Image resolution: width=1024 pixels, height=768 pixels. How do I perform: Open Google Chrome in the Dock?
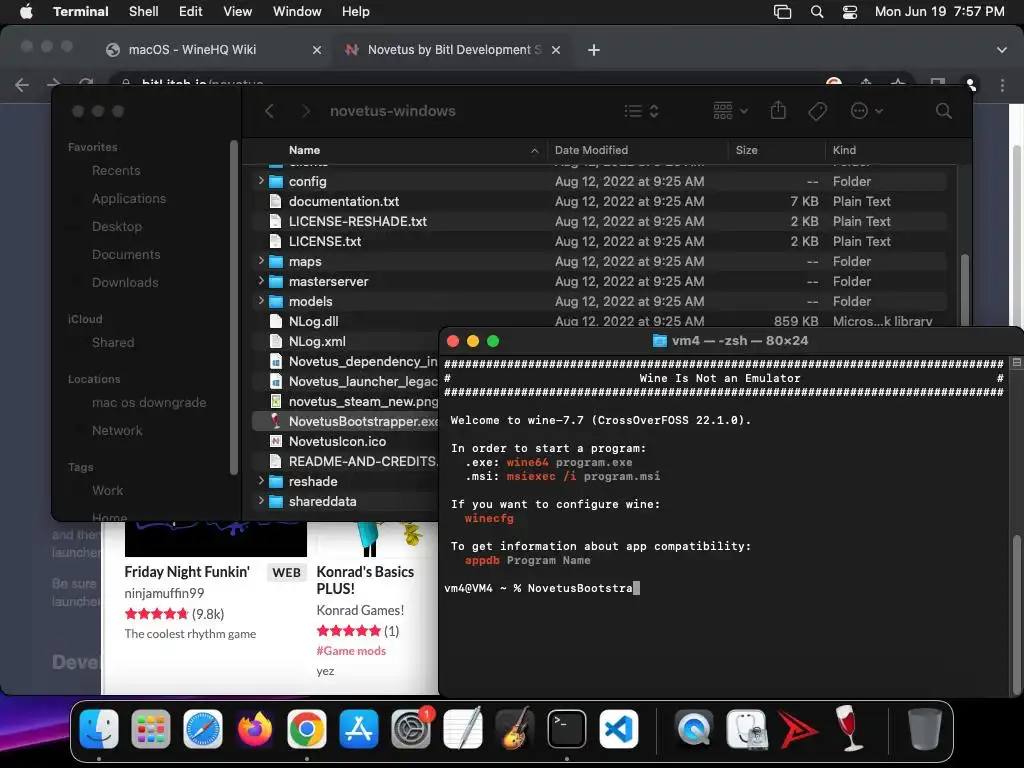point(306,728)
